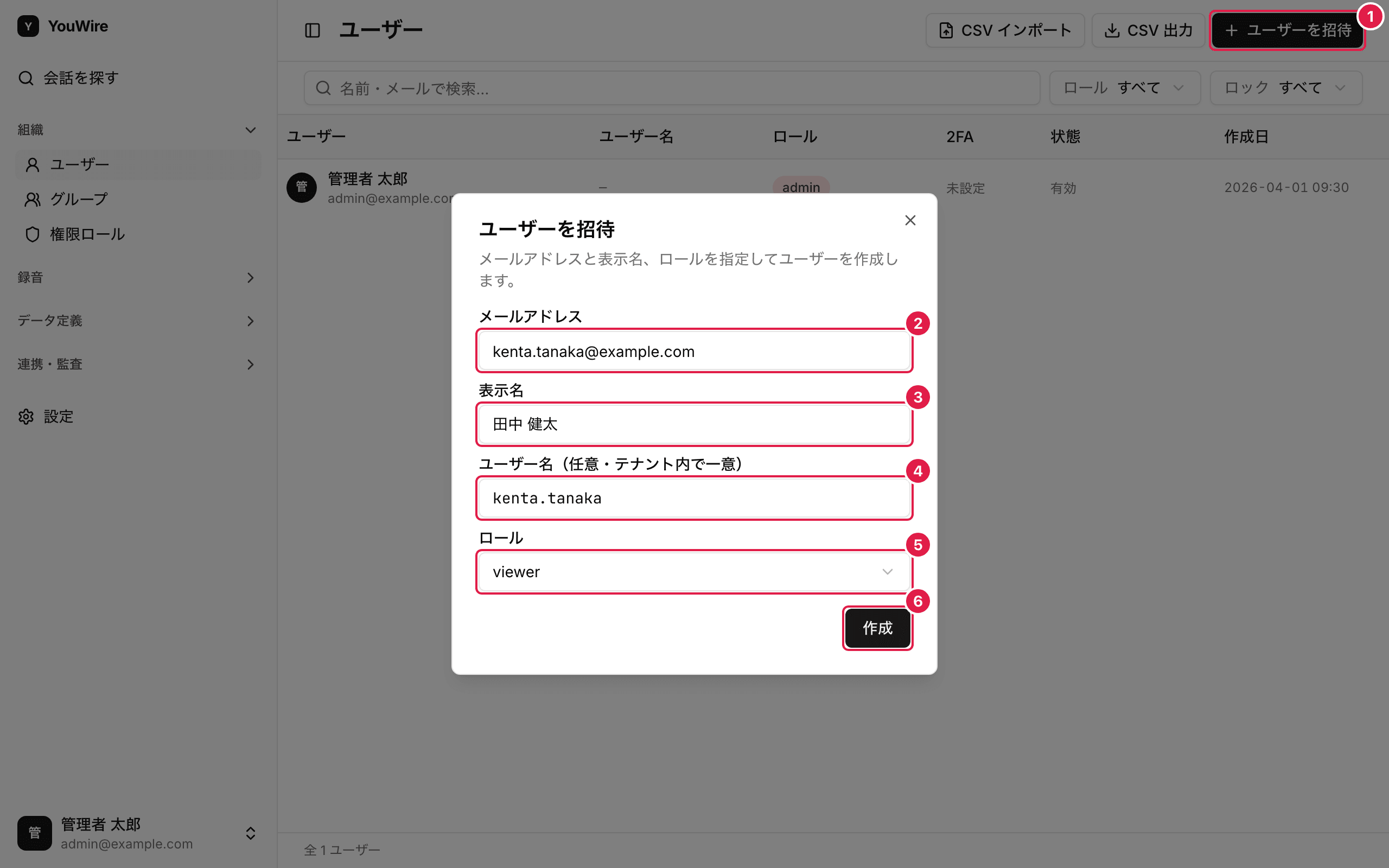
Task: Click the 表示名 input field
Action: [x=694, y=424]
